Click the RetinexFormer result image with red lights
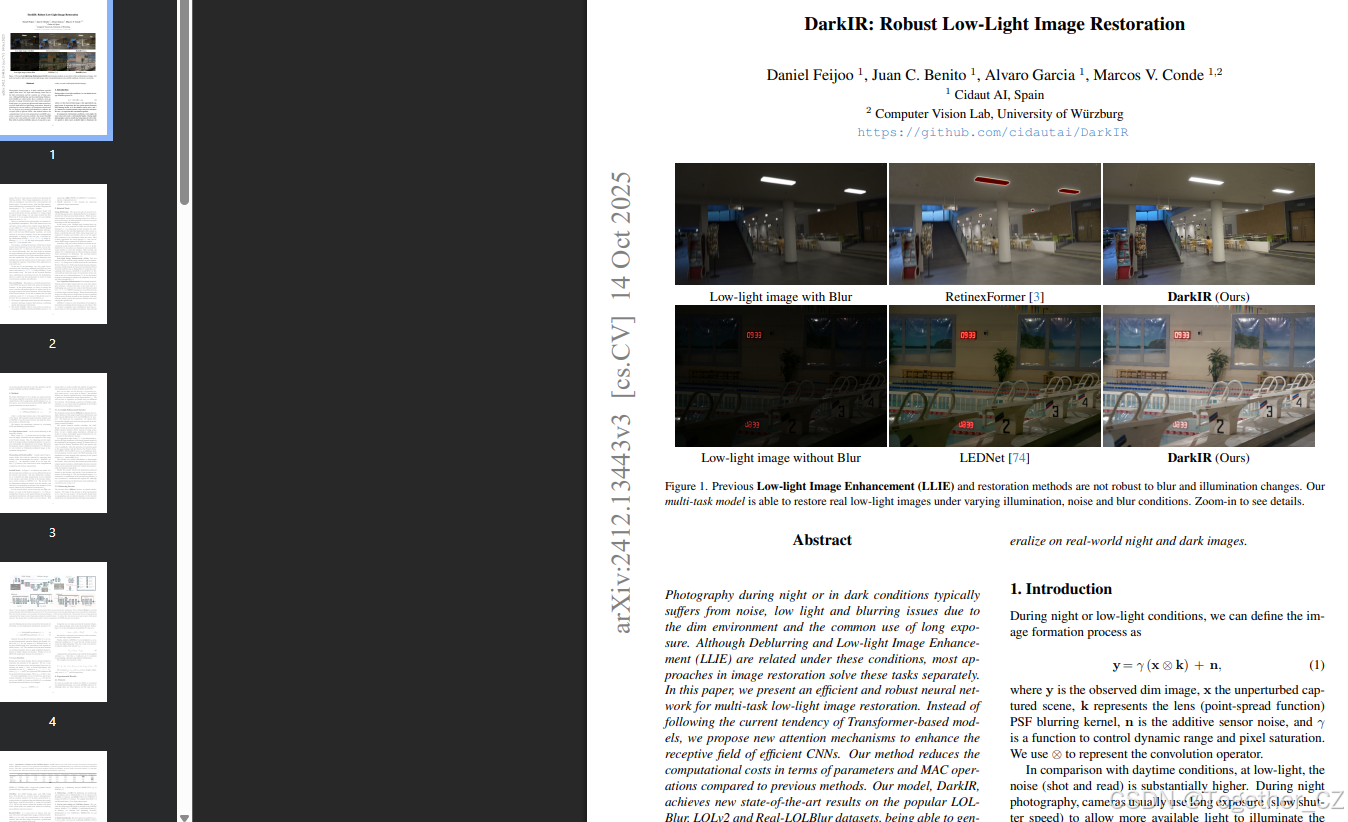Viewport: 1348px width, 822px height. pyautogui.click(x=995, y=224)
